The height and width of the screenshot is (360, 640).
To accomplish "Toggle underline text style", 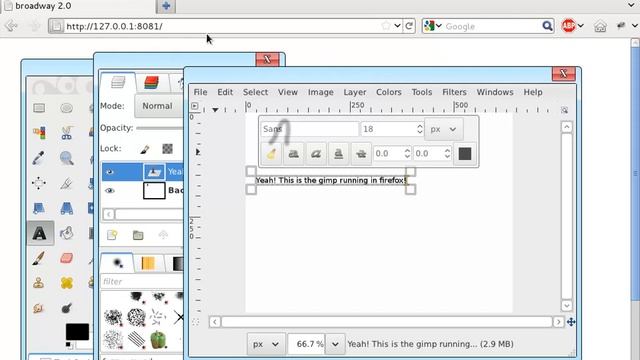I will tap(338, 154).
